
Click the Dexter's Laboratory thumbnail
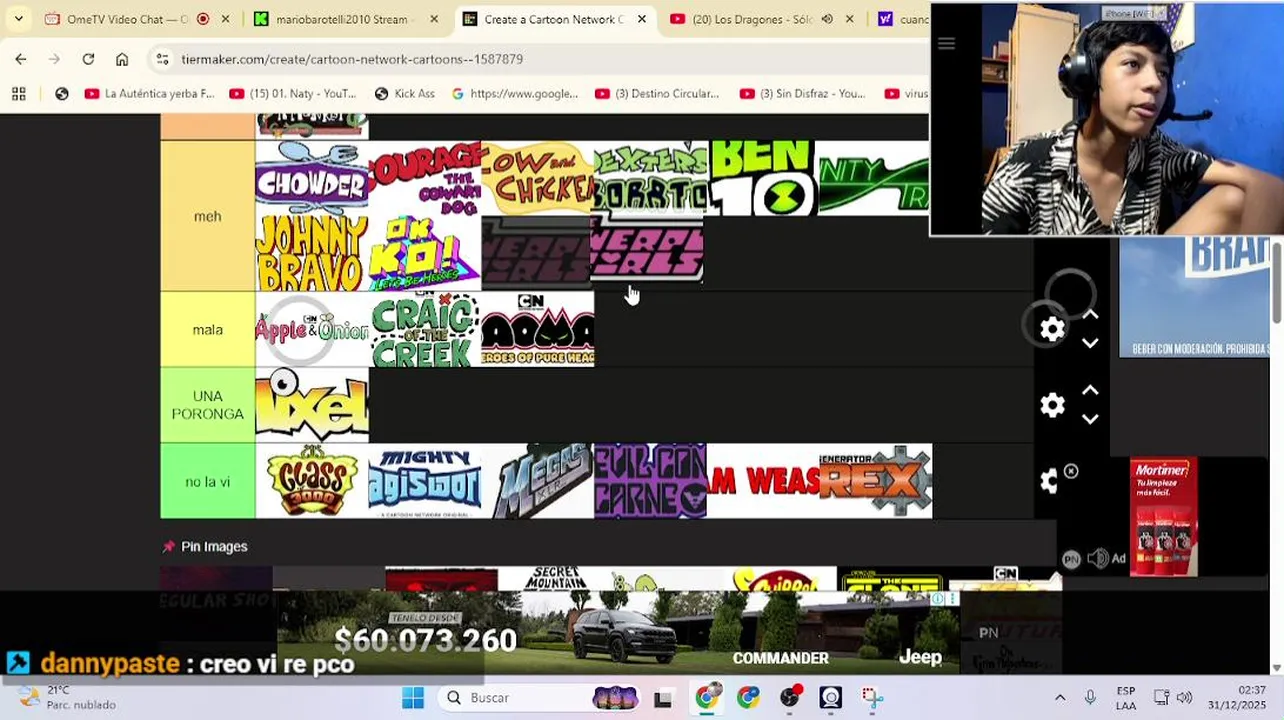click(x=651, y=178)
